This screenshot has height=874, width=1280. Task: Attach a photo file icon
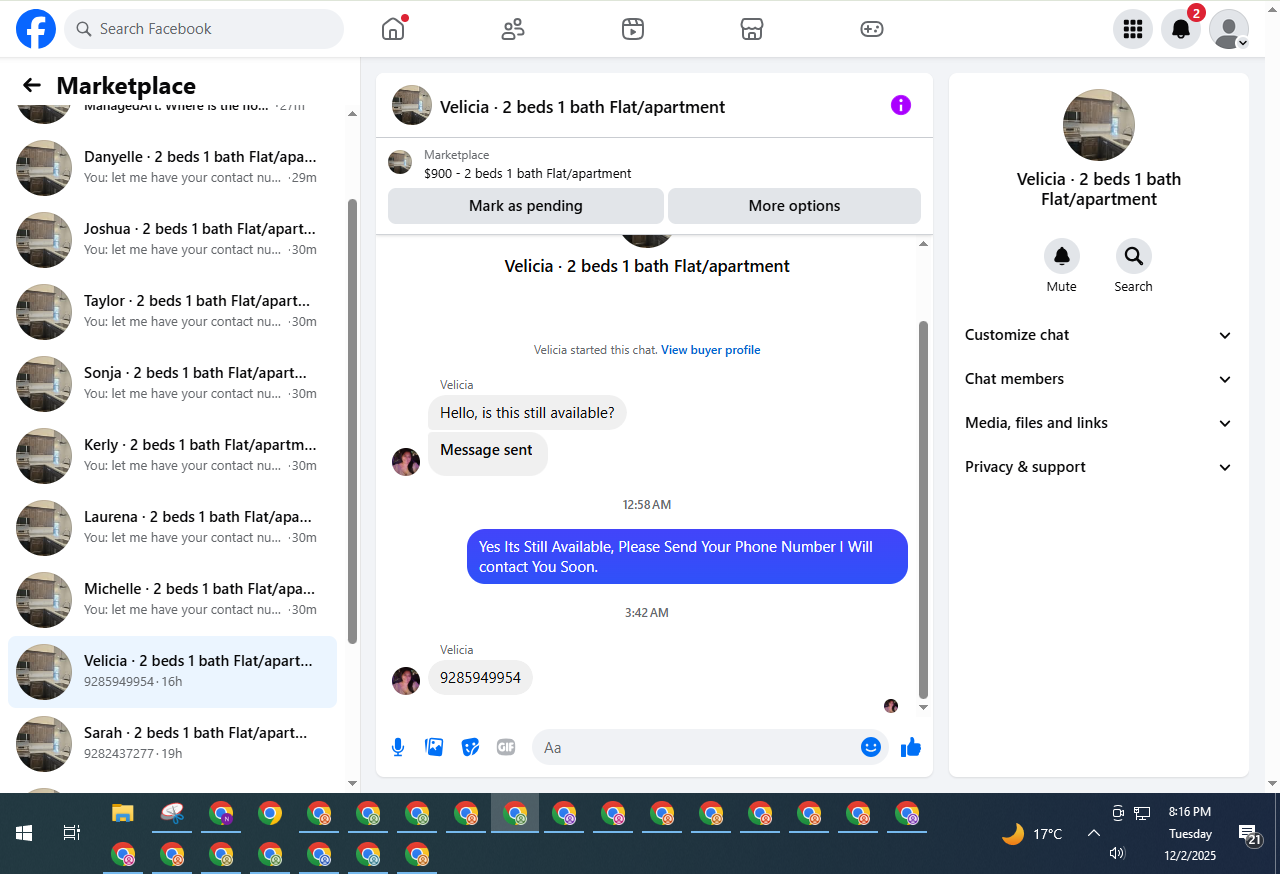pos(434,747)
